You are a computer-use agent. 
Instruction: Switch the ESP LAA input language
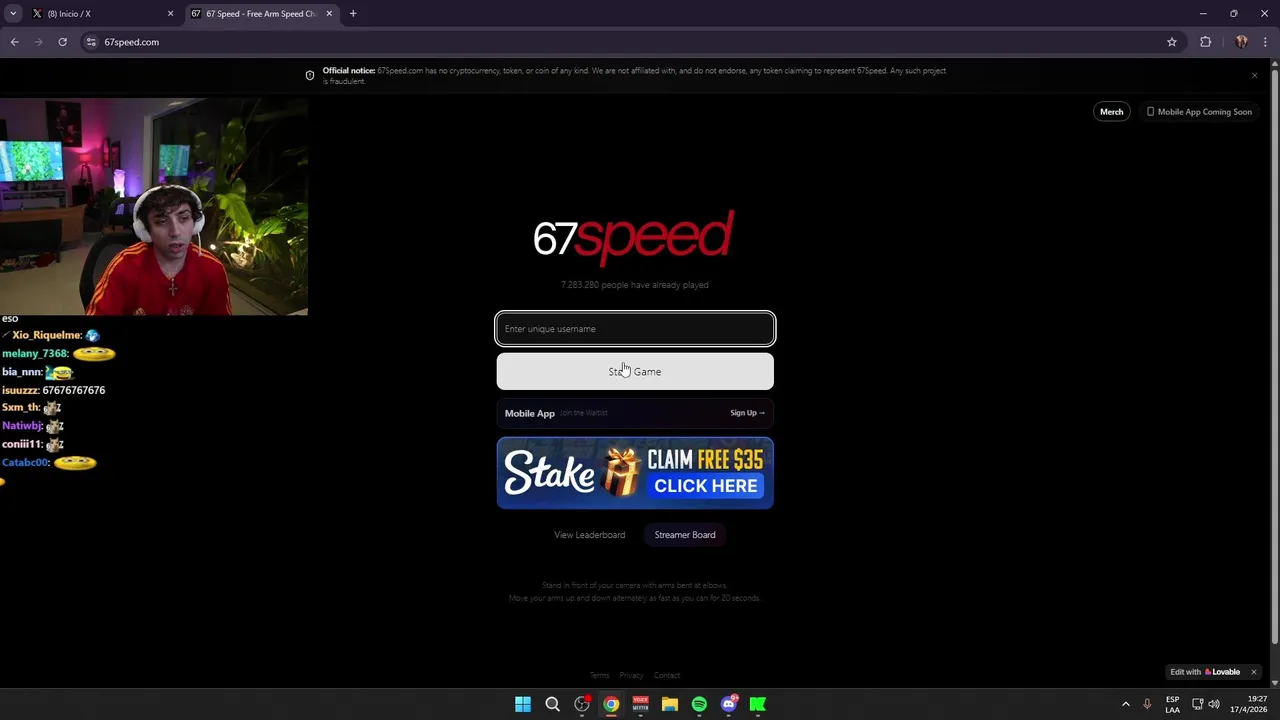[x=1172, y=704]
